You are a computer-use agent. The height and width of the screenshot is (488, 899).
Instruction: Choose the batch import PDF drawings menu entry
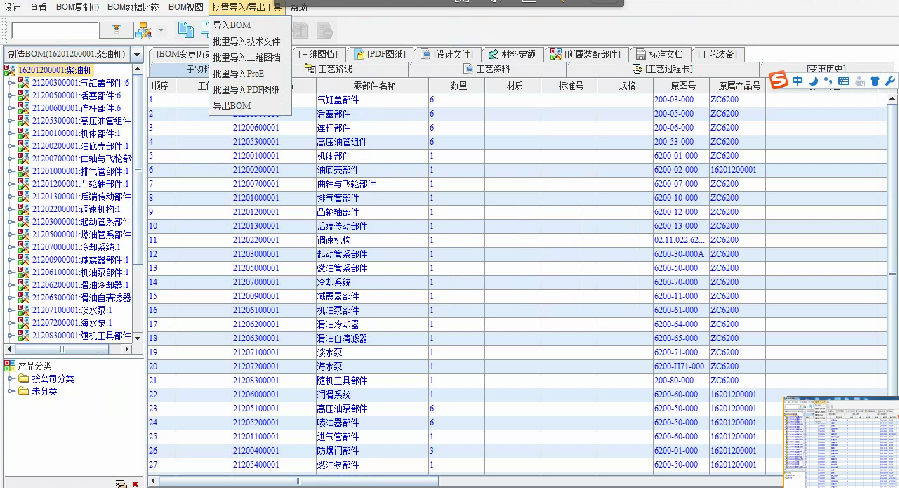point(250,90)
